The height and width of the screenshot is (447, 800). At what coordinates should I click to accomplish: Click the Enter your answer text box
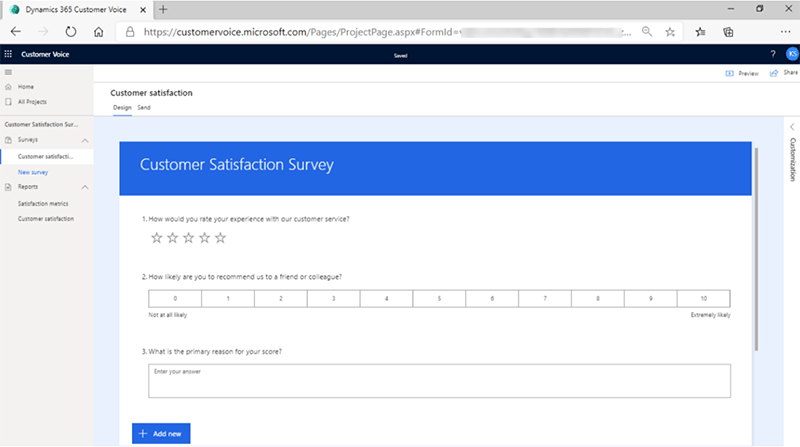[x=439, y=381]
